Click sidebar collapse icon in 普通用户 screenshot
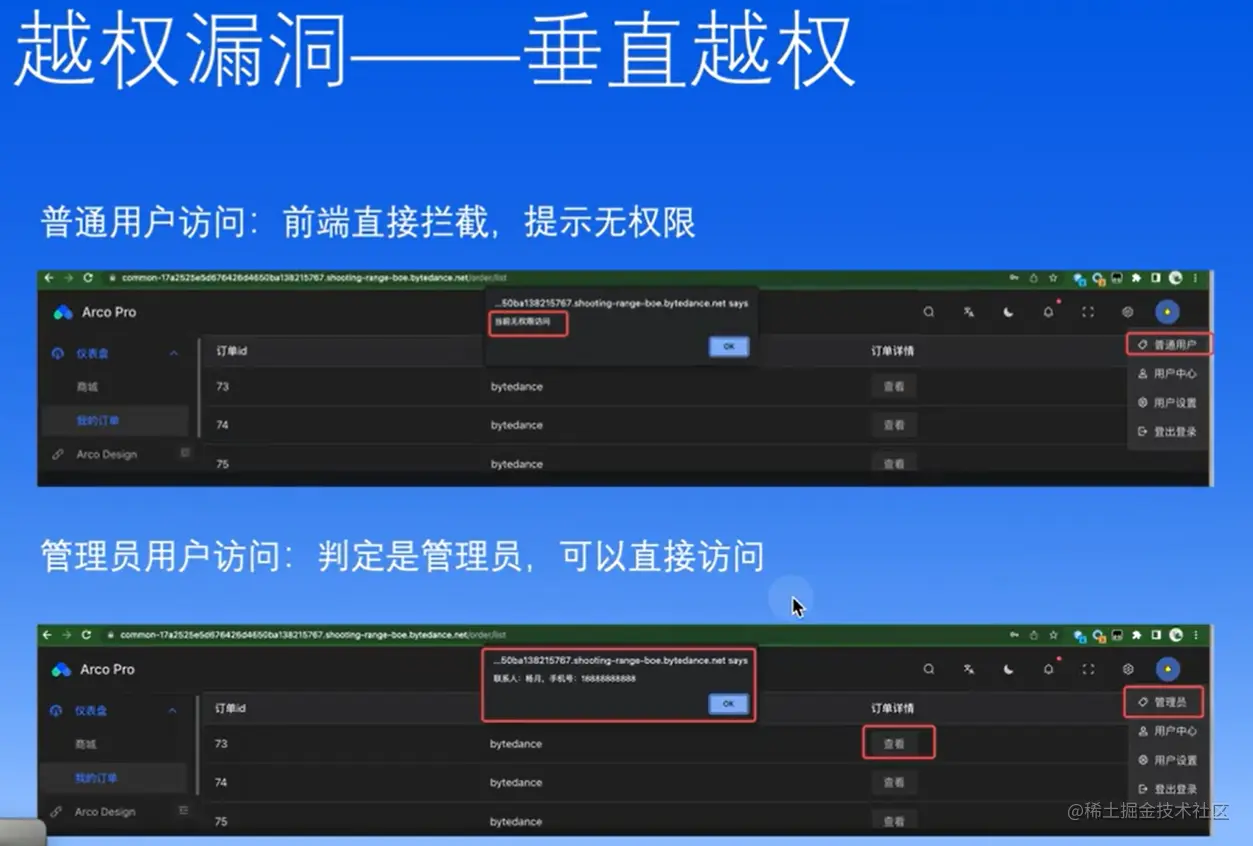The image size is (1253, 846). coord(184,453)
